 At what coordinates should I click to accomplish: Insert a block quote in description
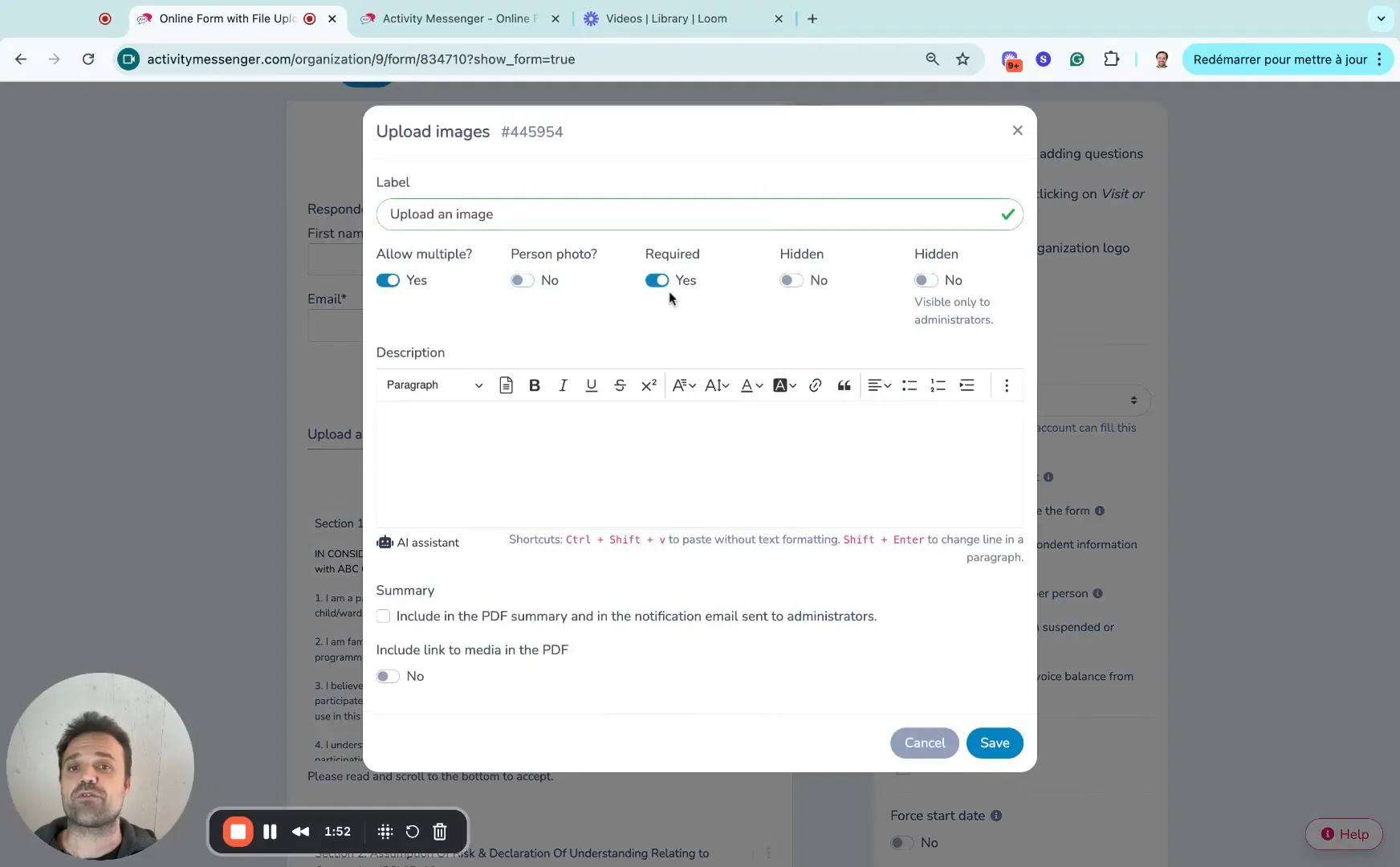pyautogui.click(x=844, y=385)
